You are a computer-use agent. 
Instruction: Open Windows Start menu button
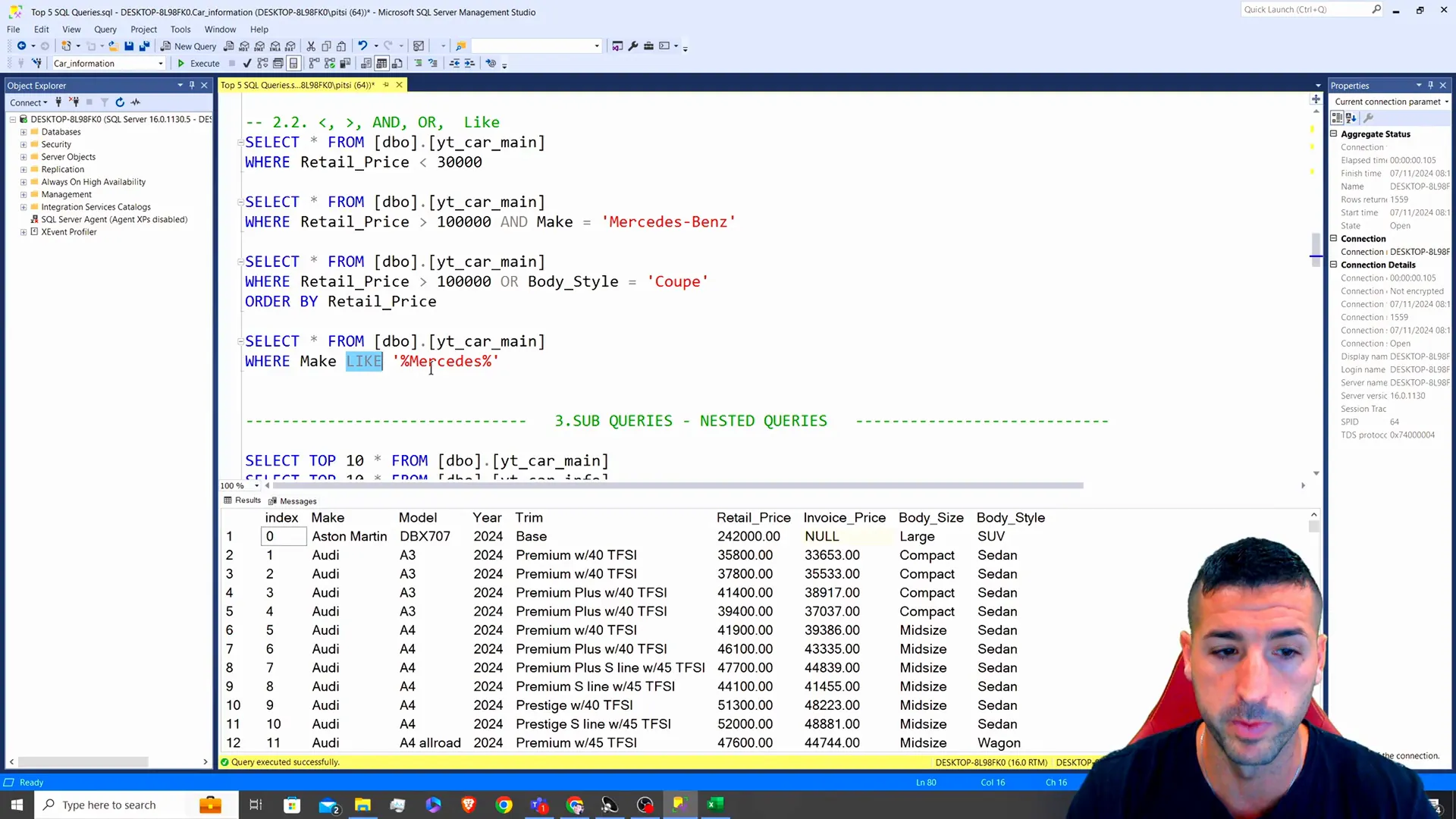[17, 805]
